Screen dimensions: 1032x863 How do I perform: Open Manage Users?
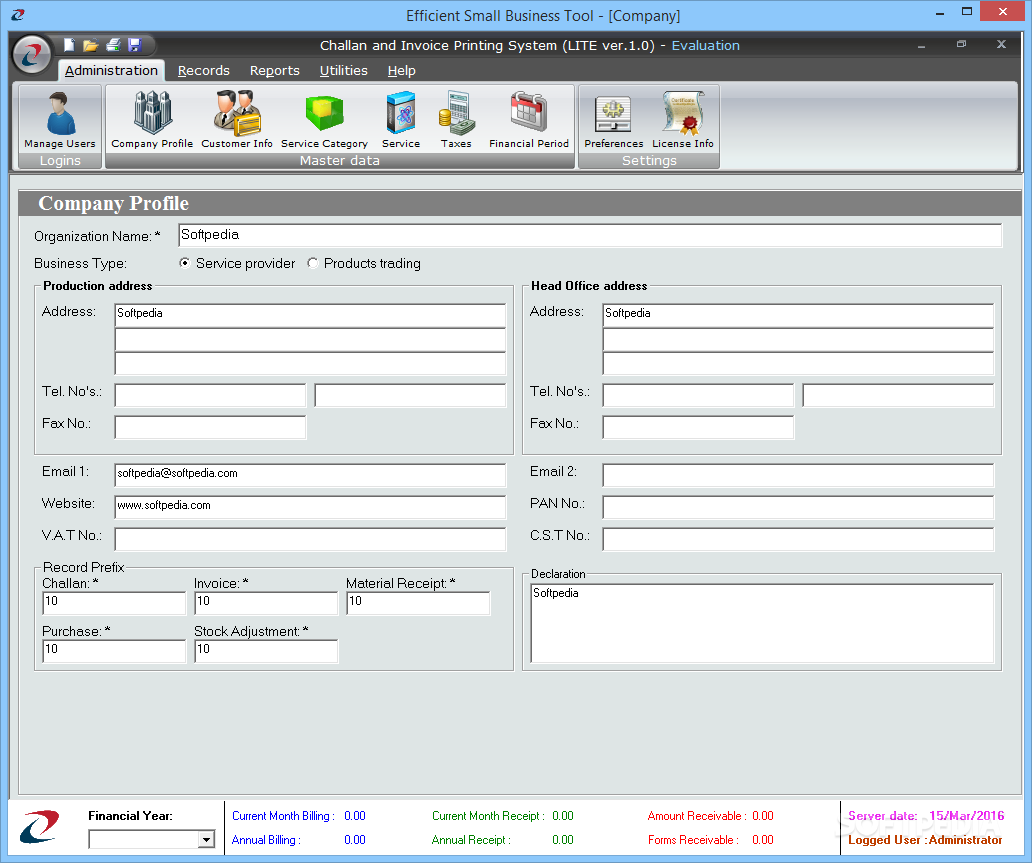[60, 120]
